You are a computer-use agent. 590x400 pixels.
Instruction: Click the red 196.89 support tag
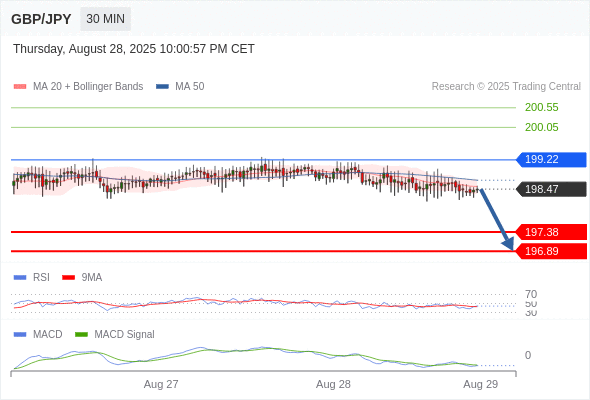[551, 251]
